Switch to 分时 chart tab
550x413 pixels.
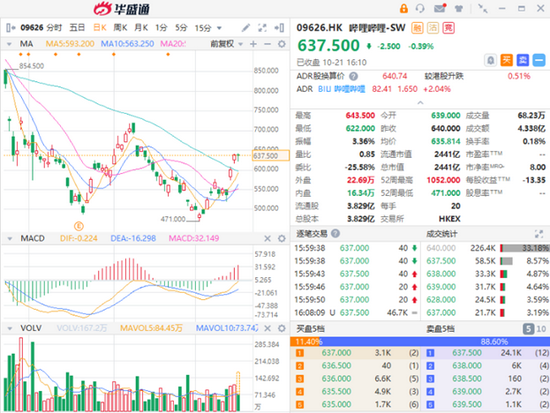click(54, 28)
